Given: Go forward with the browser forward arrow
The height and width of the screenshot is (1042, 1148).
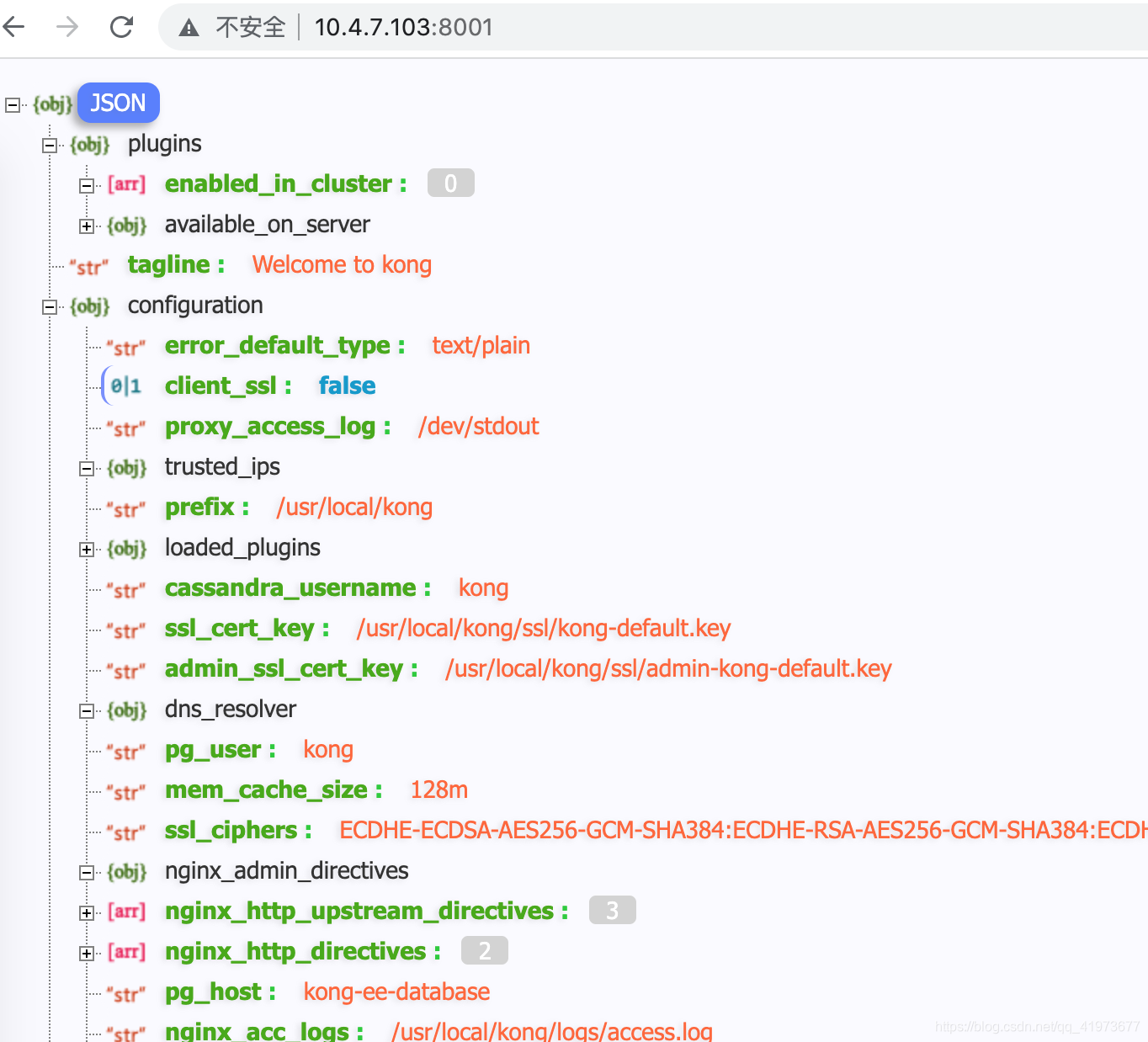Looking at the screenshot, I should pyautogui.click(x=67, y=27).
